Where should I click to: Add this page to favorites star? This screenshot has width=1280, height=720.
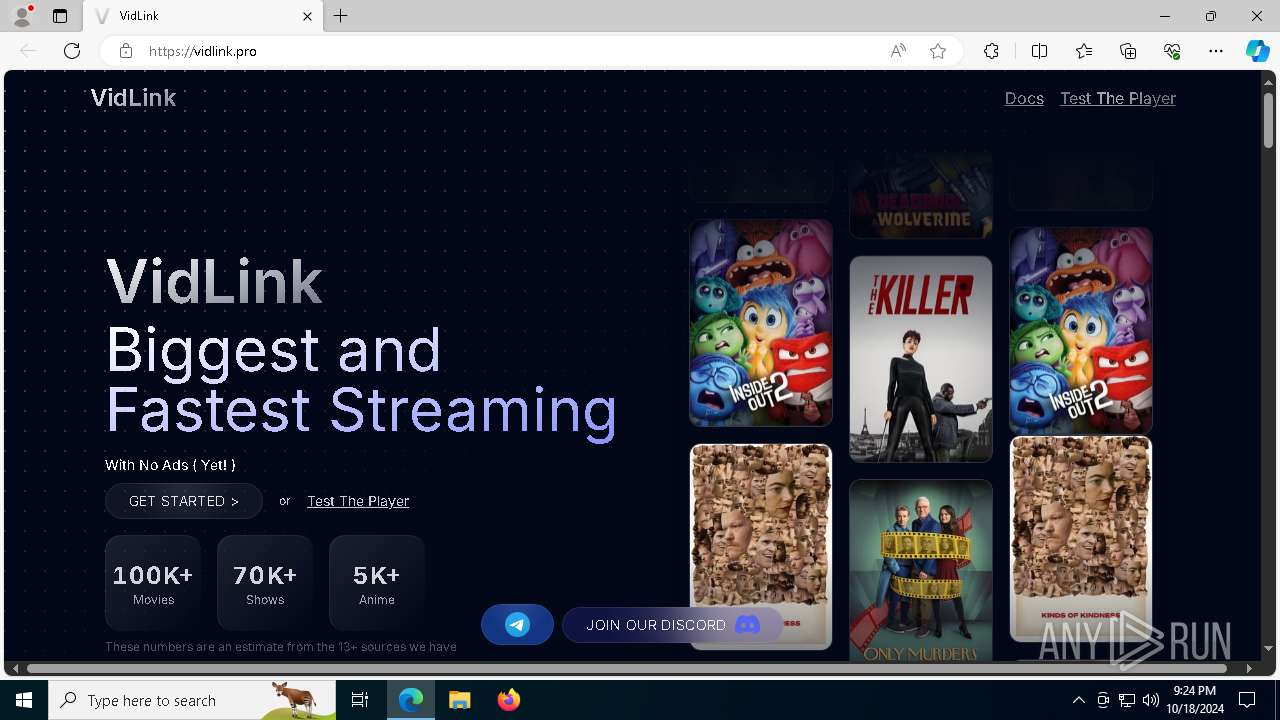point(938,51)
